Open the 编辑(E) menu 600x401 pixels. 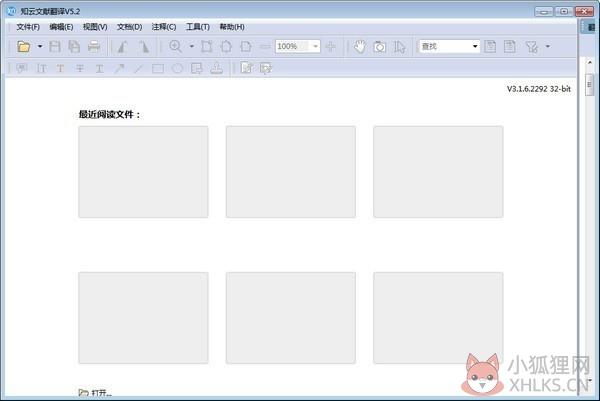[x=61, y=27]
